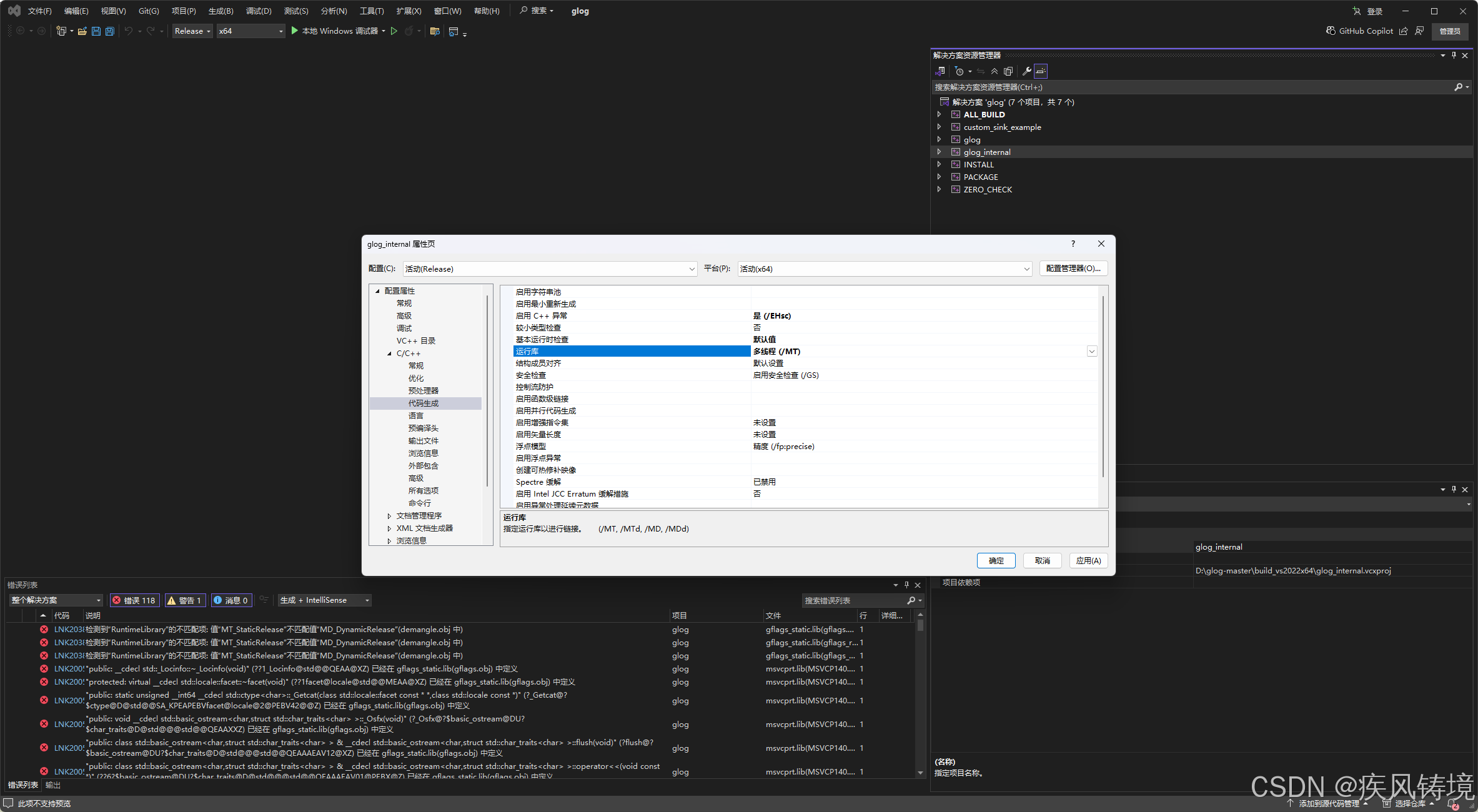
Task: Switch to the 输出 tab
Action: [x=53, y=785]
